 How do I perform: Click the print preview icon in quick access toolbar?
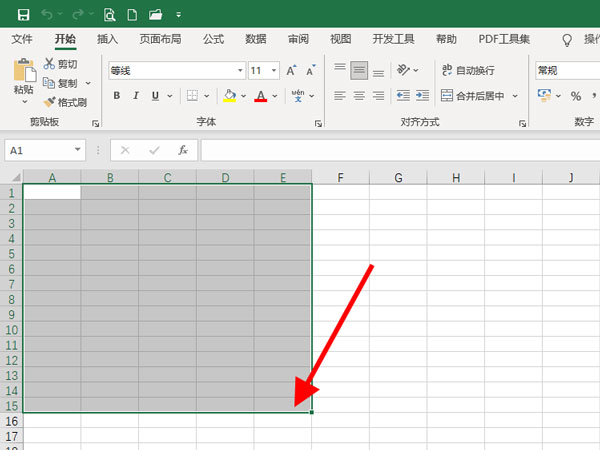(109, 14)
